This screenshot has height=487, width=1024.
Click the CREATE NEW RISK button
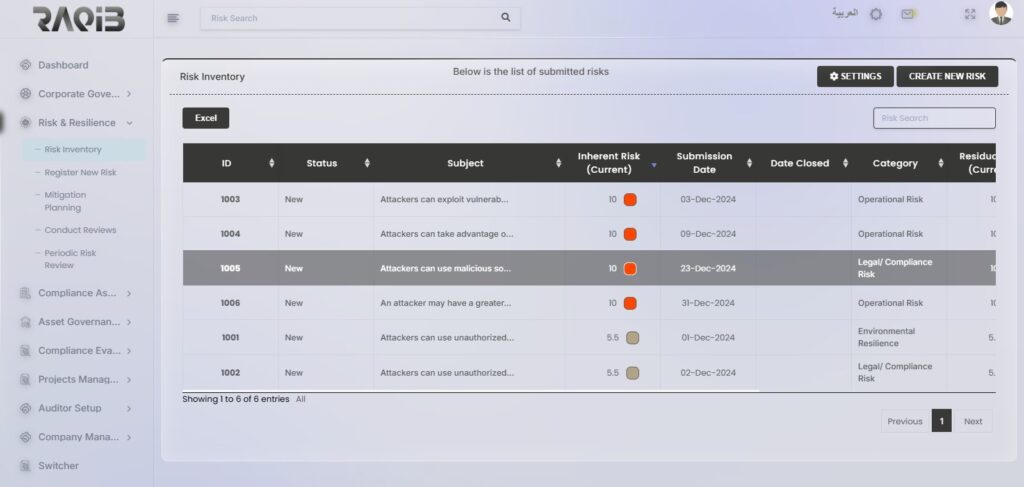(946, 77)
